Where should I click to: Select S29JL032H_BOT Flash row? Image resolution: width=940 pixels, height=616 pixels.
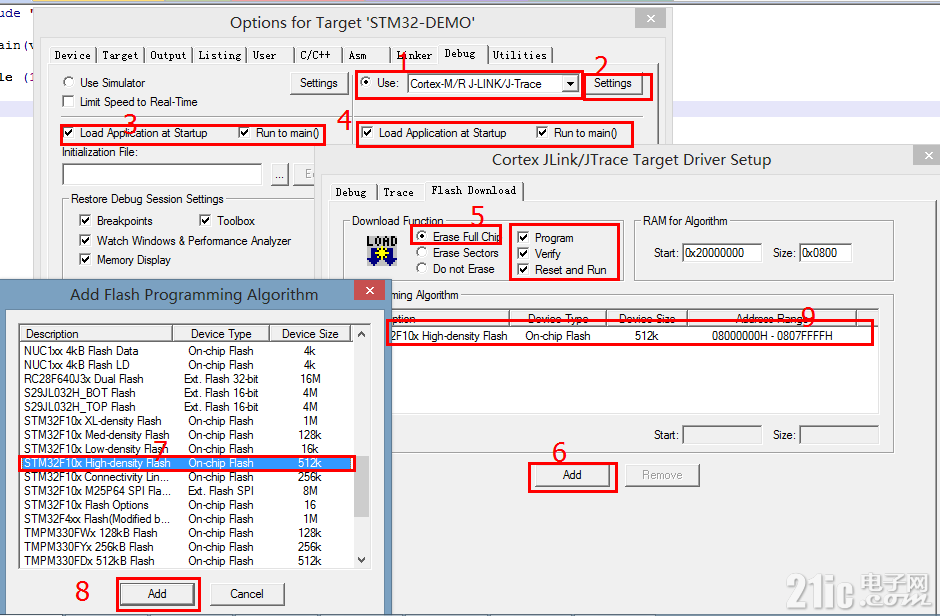[x=186, y=392]
